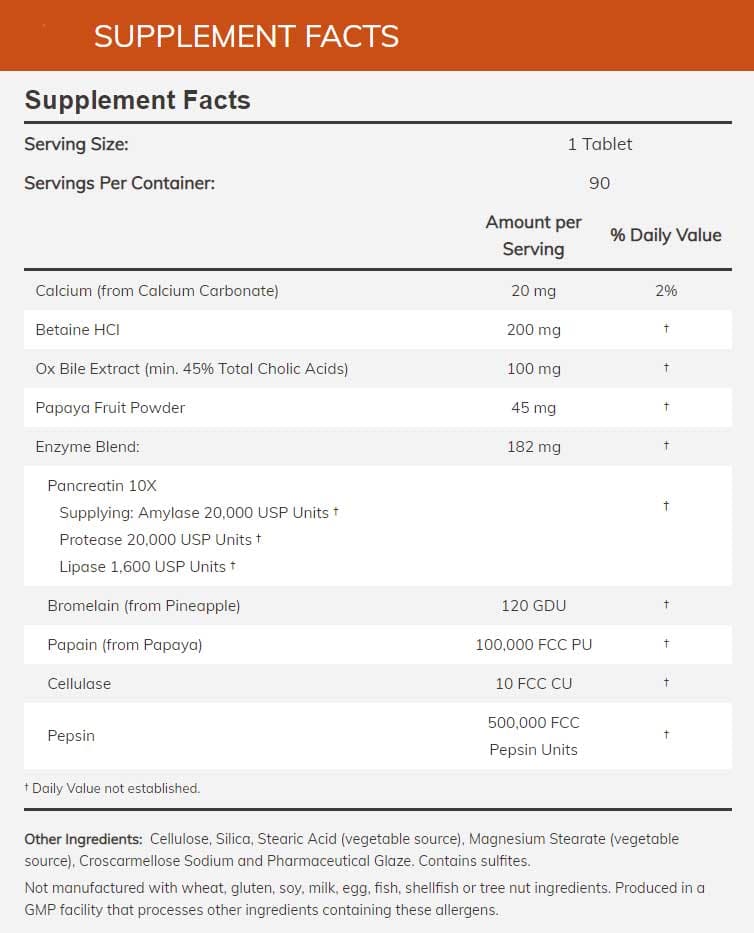Click the Other Ingredients bold label

[x=83, y=839]
